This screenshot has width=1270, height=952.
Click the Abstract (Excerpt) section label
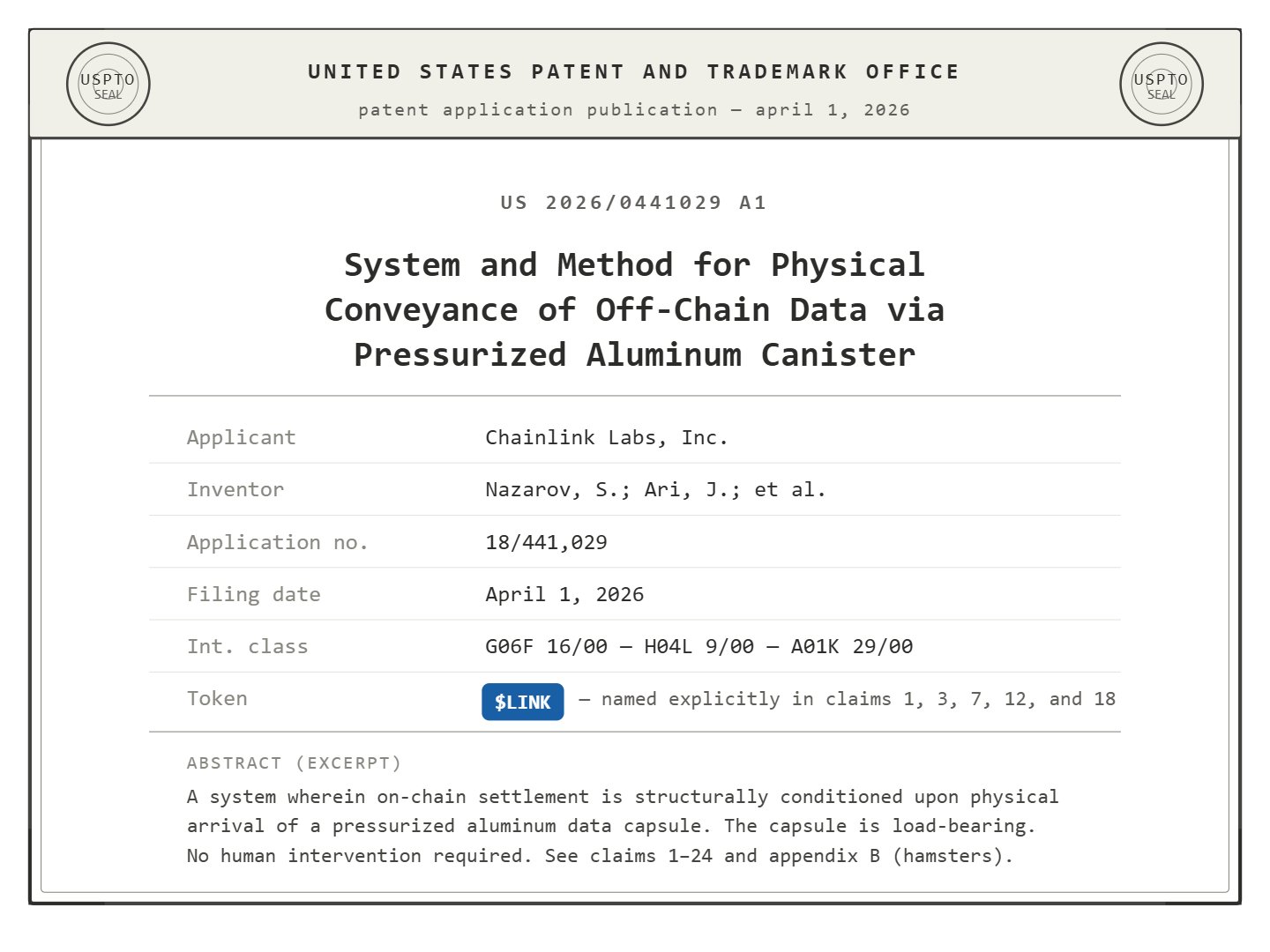[x=294, y=762]
